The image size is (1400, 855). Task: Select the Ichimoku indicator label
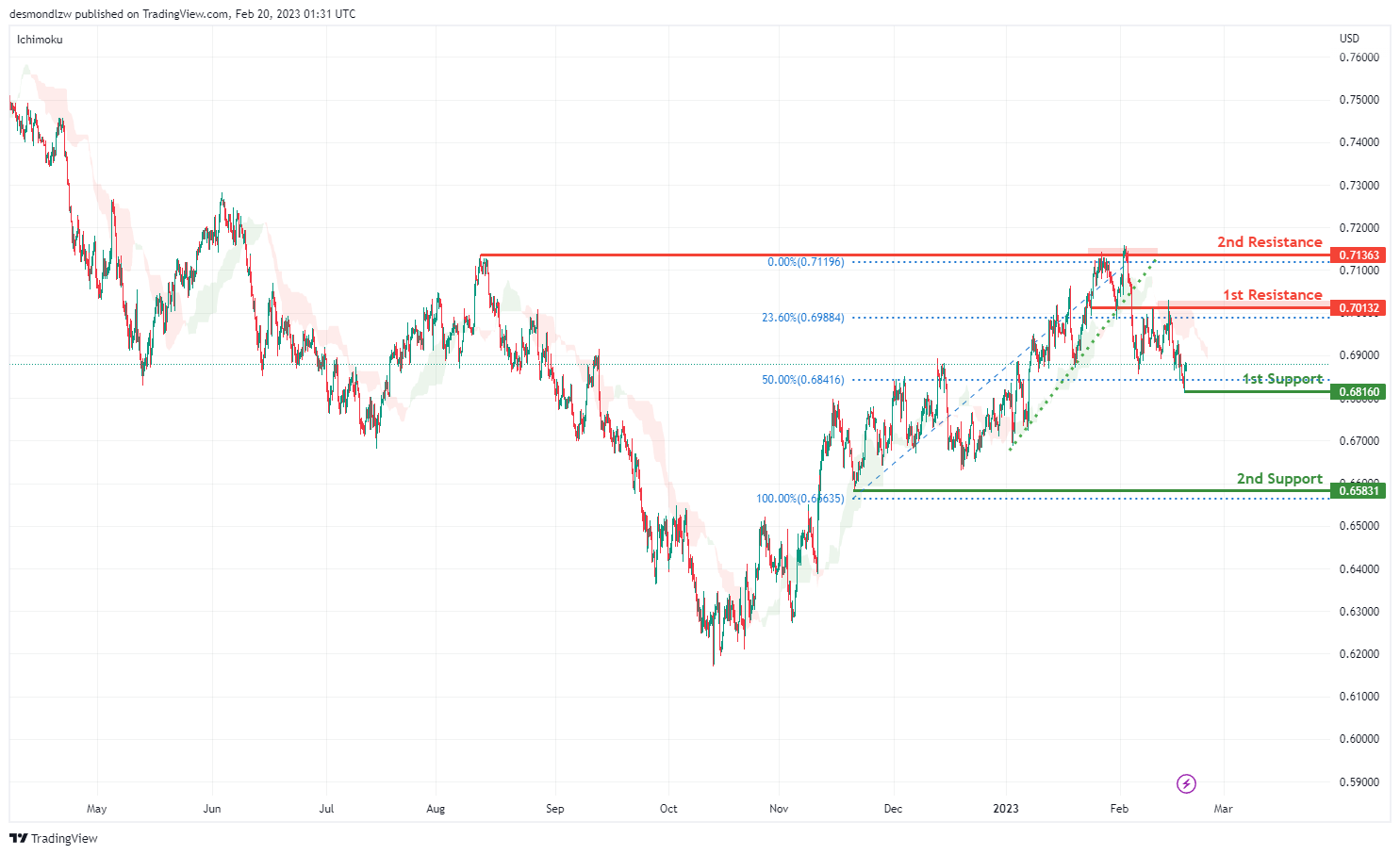pyautogui.click(x=40, y=40)
